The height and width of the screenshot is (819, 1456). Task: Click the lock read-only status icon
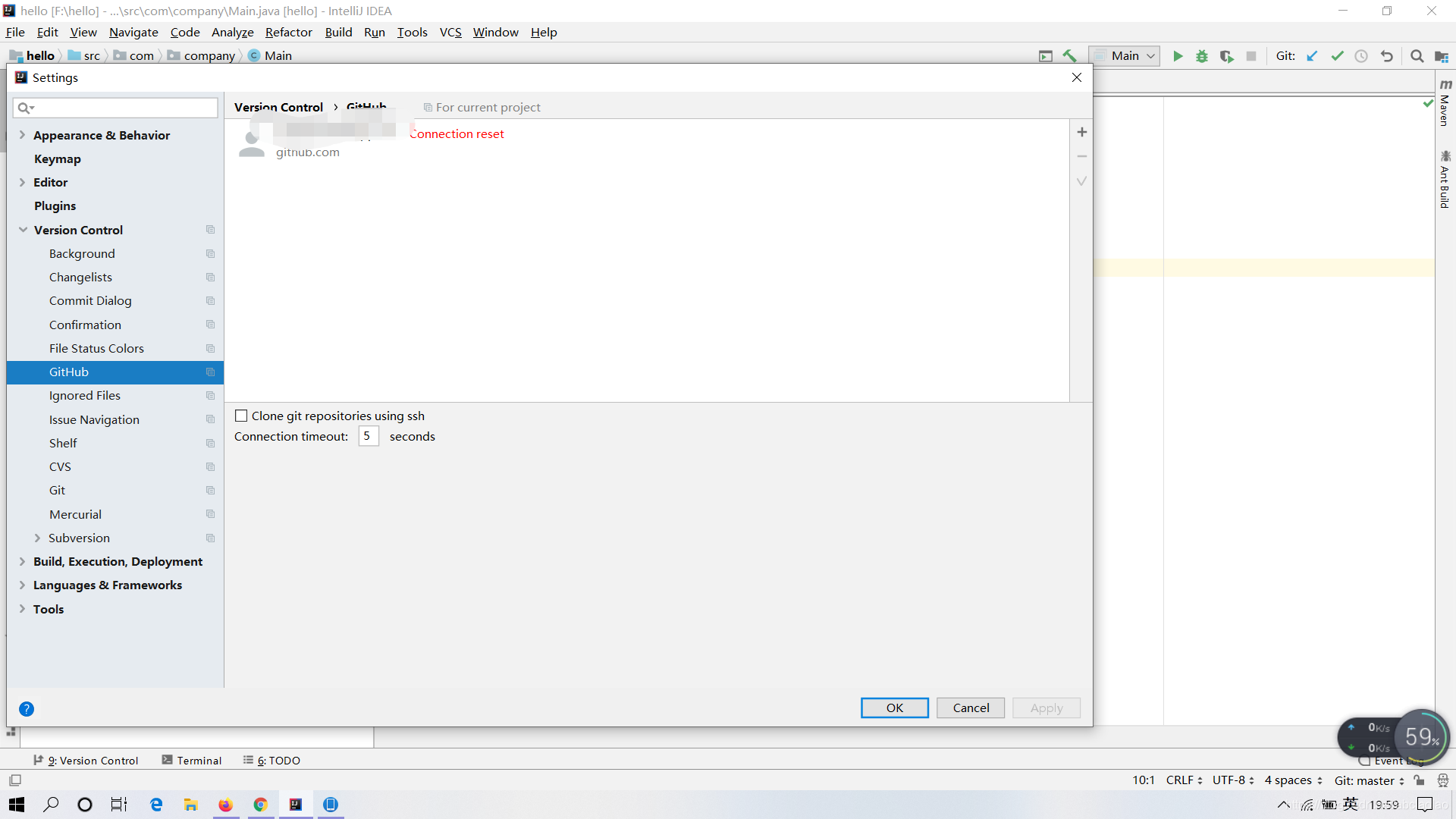pyautogui.click(x=1419, y=780)
